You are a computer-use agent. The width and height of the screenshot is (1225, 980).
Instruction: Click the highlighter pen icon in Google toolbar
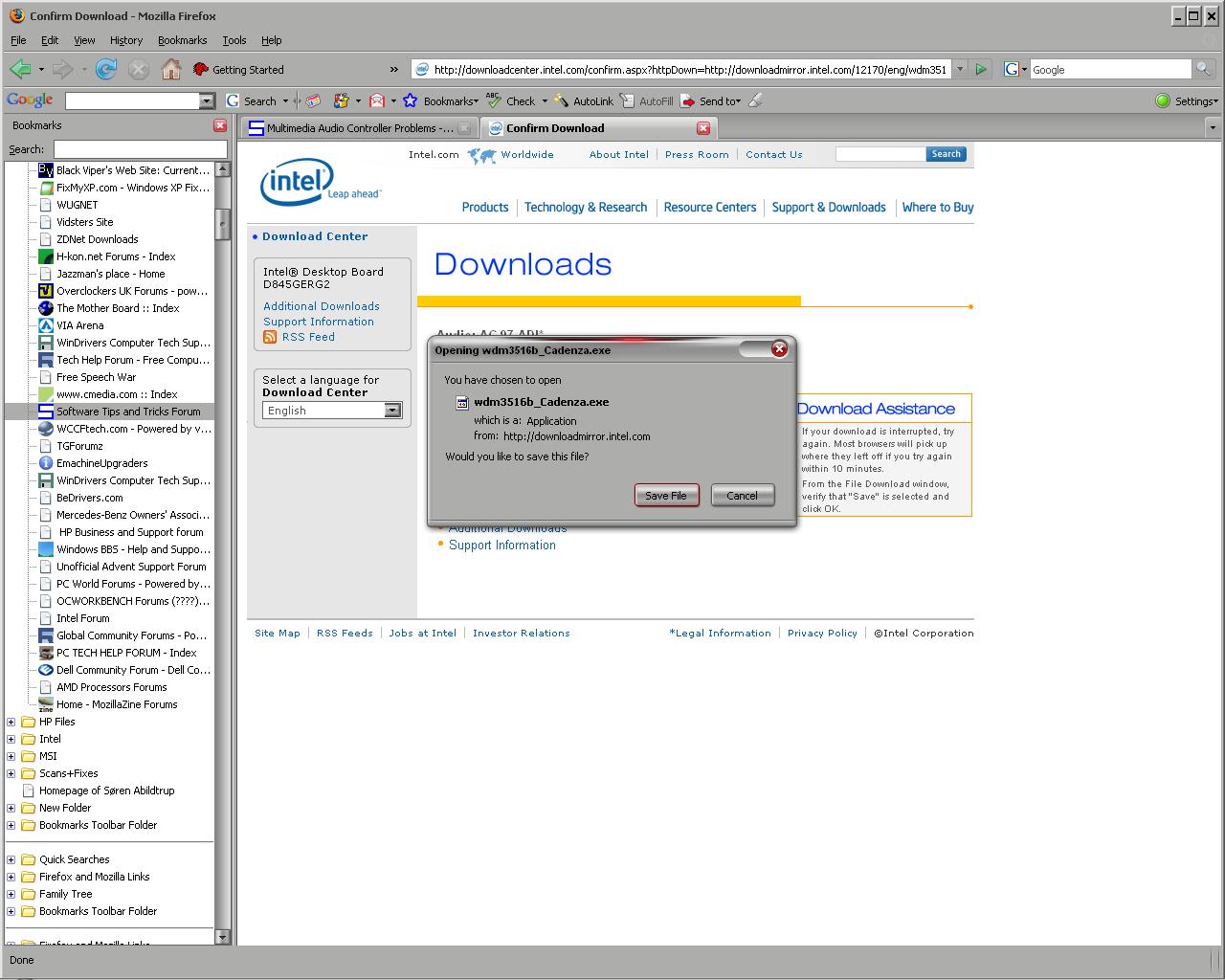click(755, 100)
